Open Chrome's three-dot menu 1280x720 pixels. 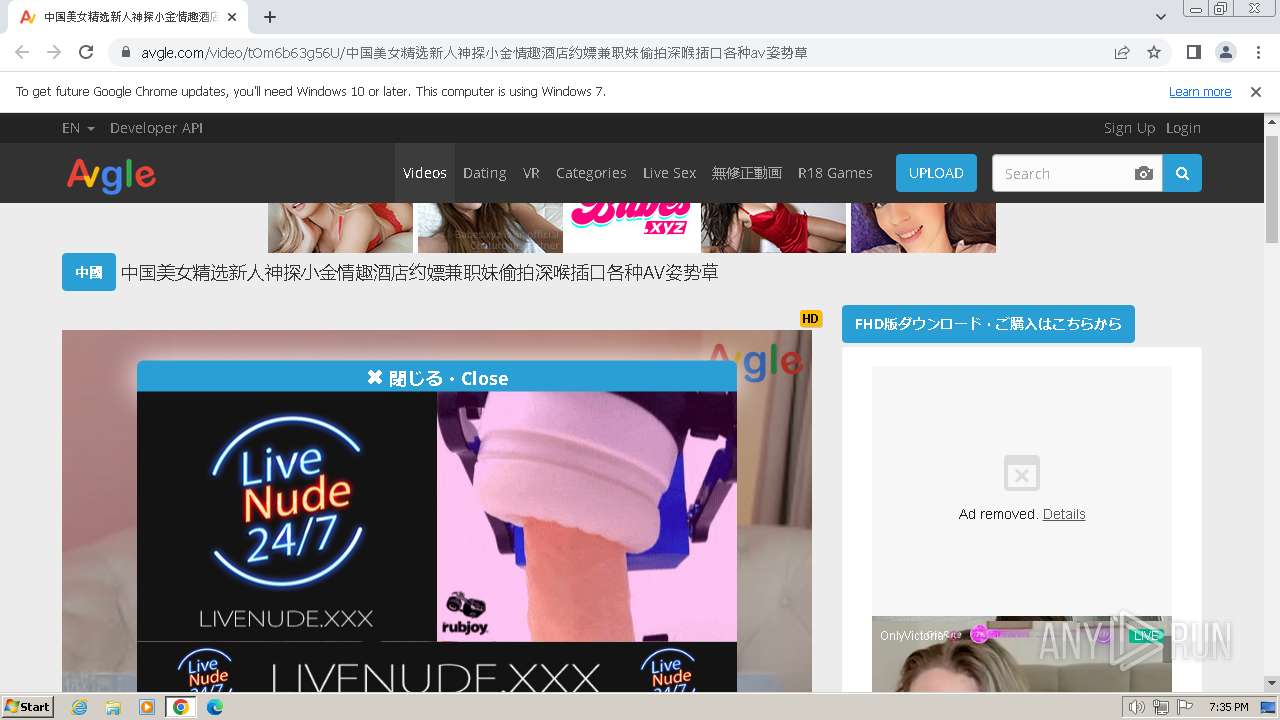coord(1257,52)
